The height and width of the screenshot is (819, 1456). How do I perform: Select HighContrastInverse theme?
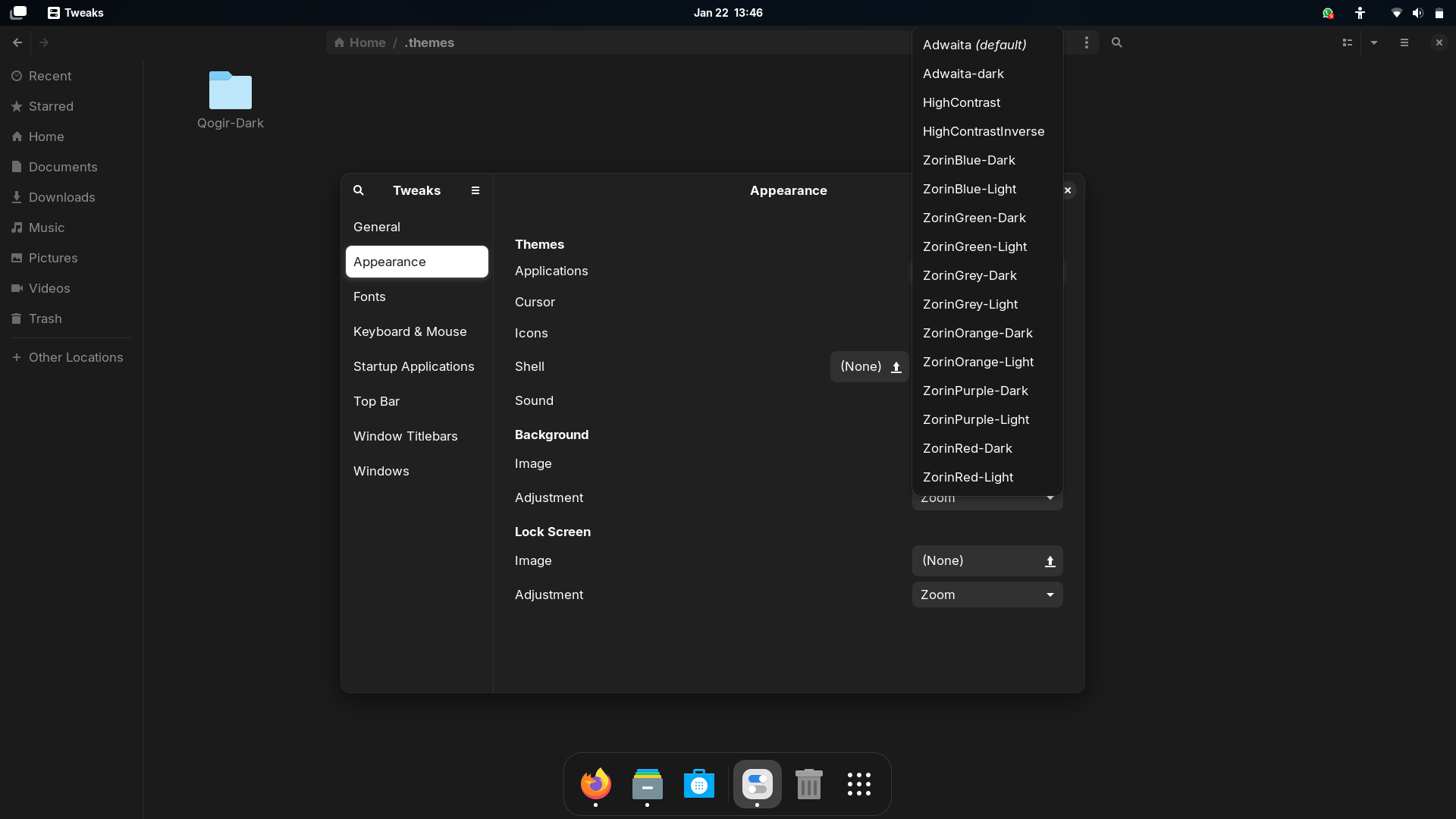click(x=987, y=131)
